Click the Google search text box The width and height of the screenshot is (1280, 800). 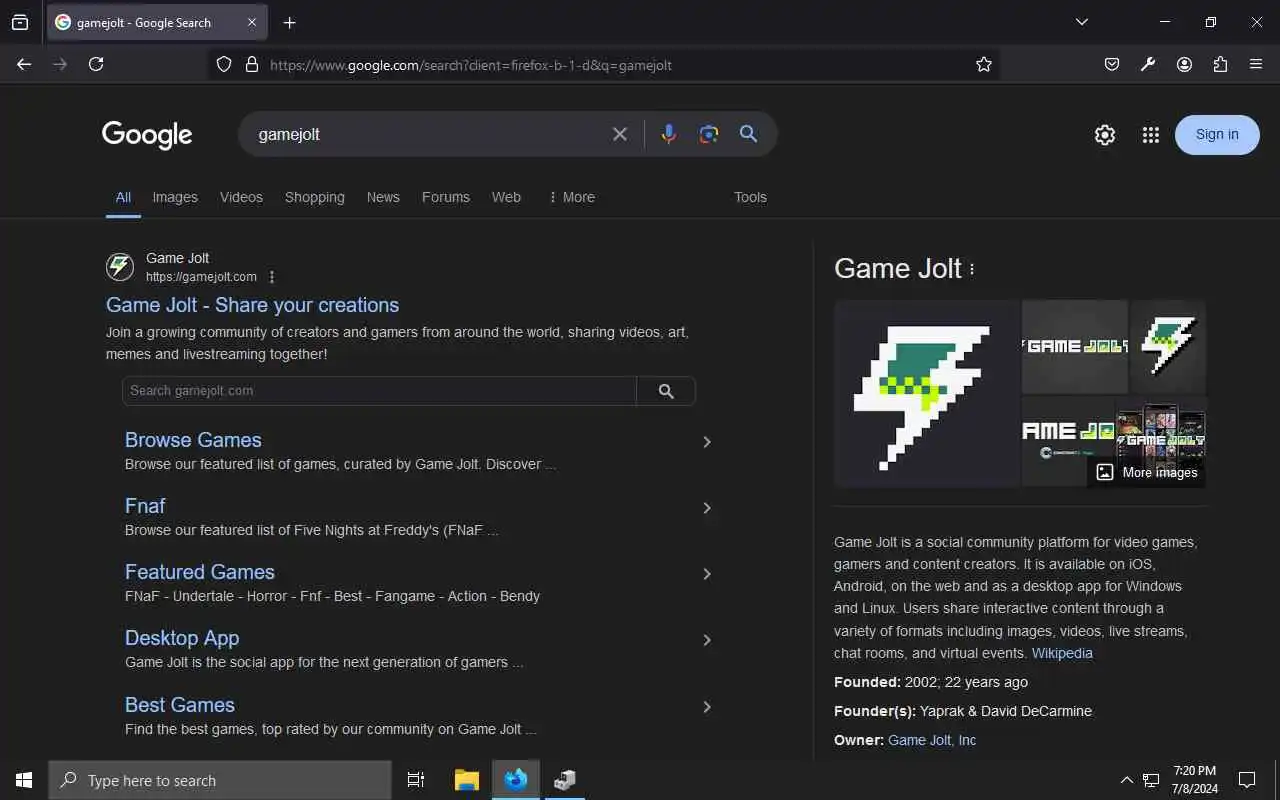(x=430, y=134)
